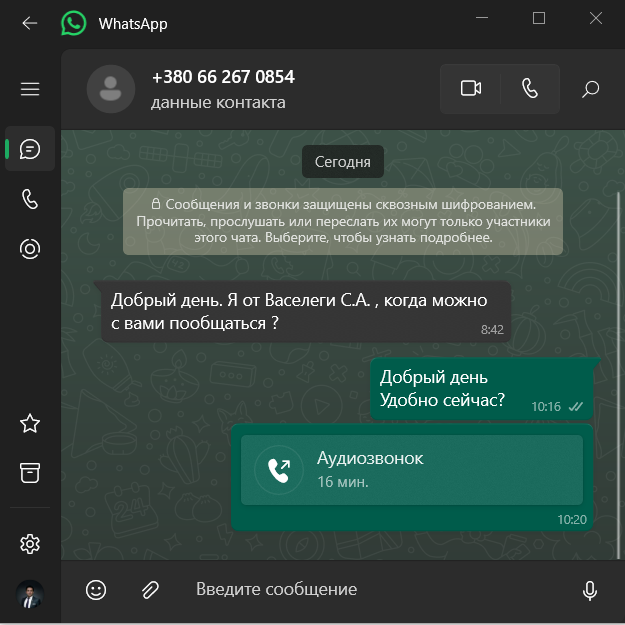Open the 'Аудиозвонок' 16 мин. call entry
Image resolution: width=625 pixels, height=625 pixels.
[412, 470]
